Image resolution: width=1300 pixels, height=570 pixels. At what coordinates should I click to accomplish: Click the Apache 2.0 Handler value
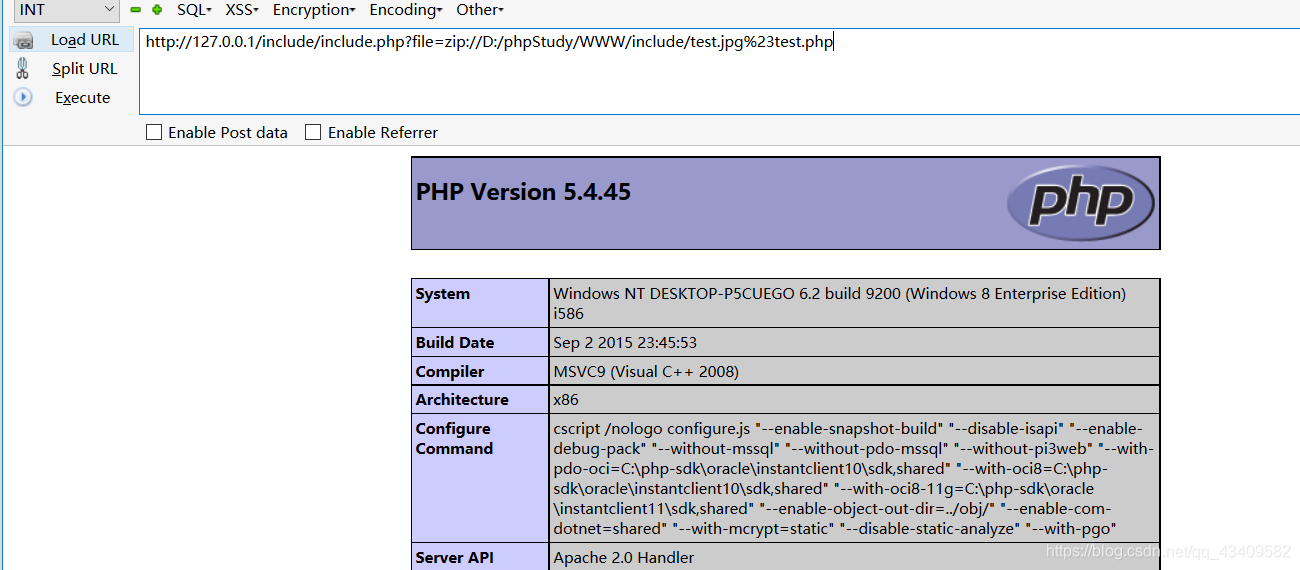[624, 558]
